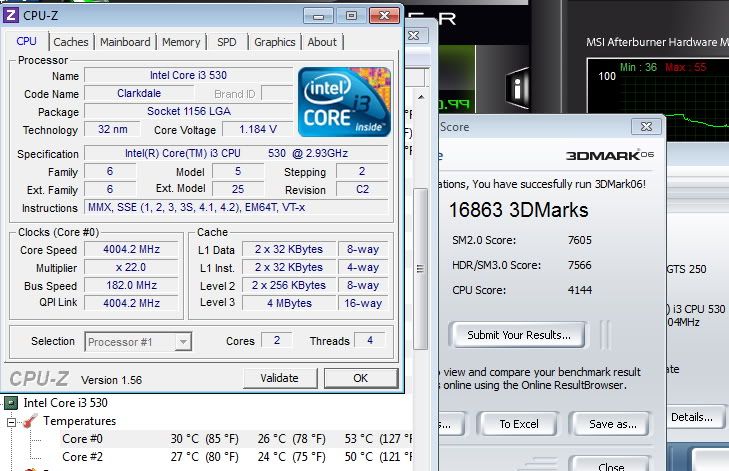Close the 3DMark Score dialog with X
Viewport: 729px width, 471px height.
646,126
